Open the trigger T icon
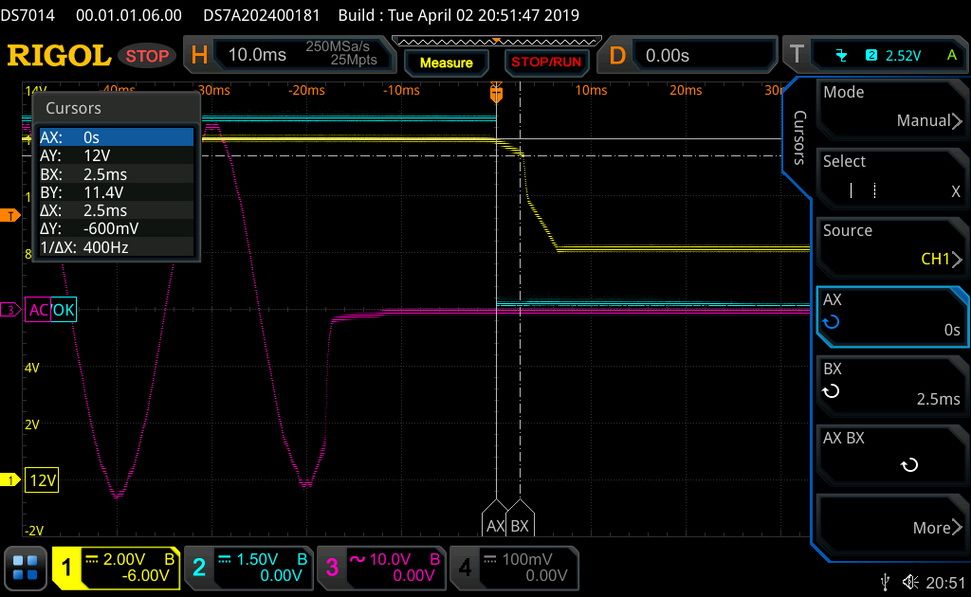The width and height of the screenshot is (971, 597). coord(797,55)
